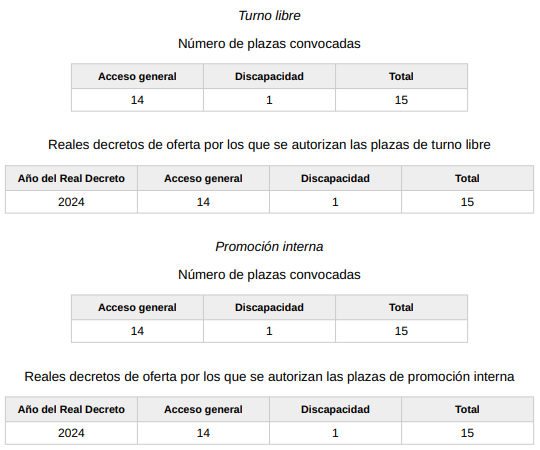Click 2024 cell in promoción interna decree table

coord(71,433)
